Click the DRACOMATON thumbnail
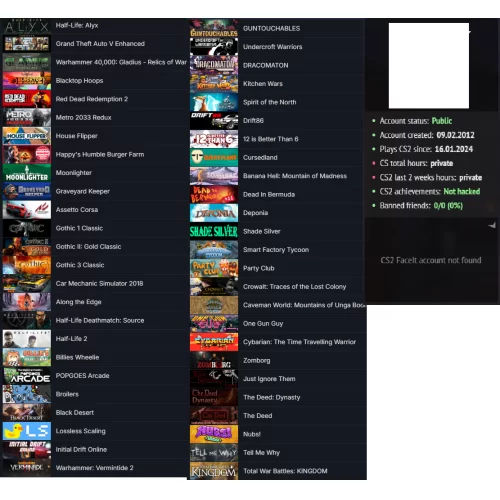This screenshot has width=500, height=500. (x=214, y=65)
